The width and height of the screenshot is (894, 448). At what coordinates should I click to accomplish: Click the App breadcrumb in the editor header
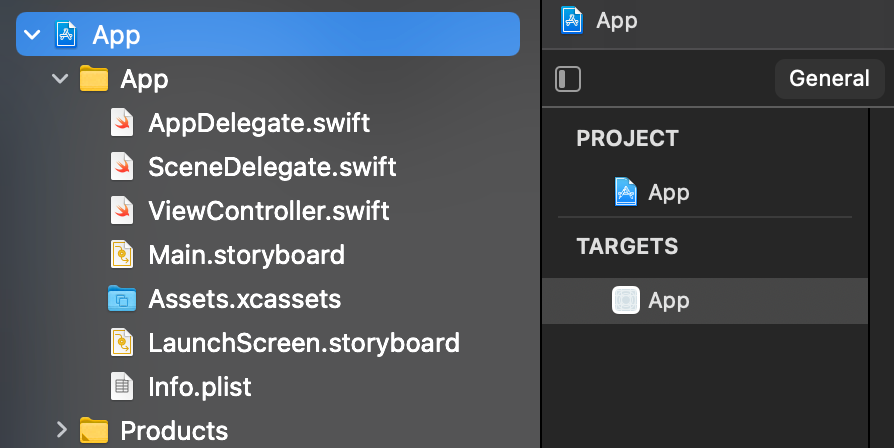coord(616,21)
